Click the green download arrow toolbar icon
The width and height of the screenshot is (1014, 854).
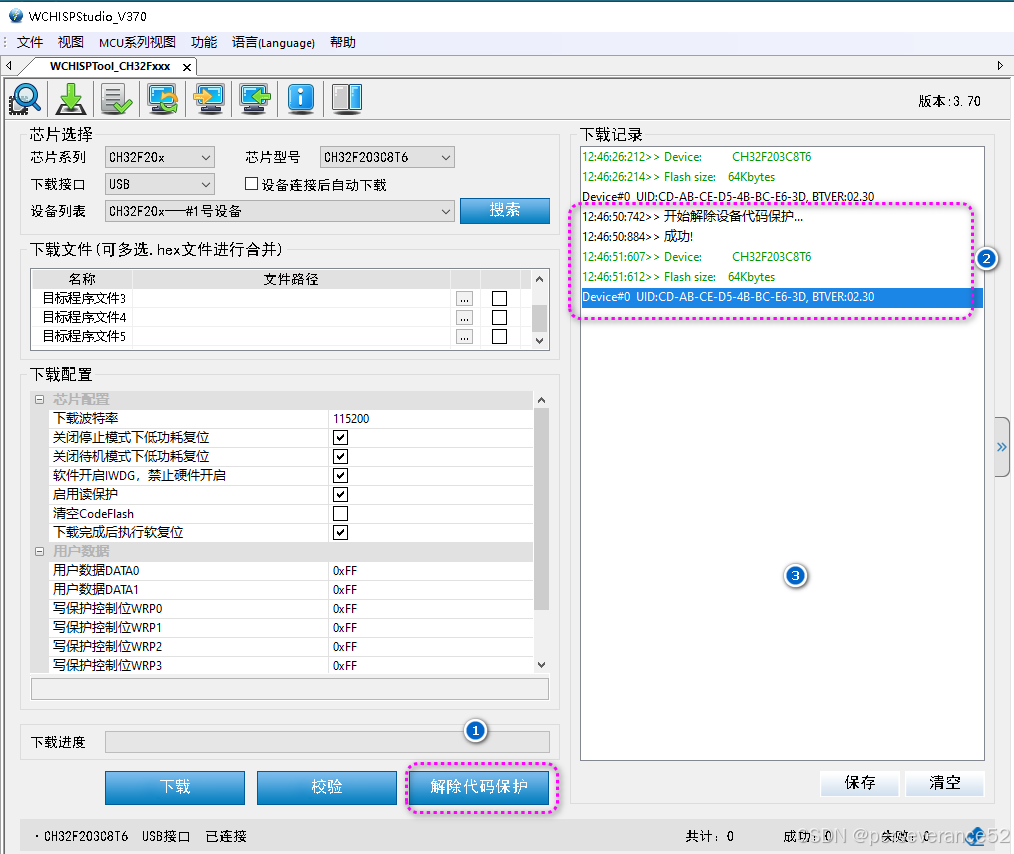pos(70,99)
